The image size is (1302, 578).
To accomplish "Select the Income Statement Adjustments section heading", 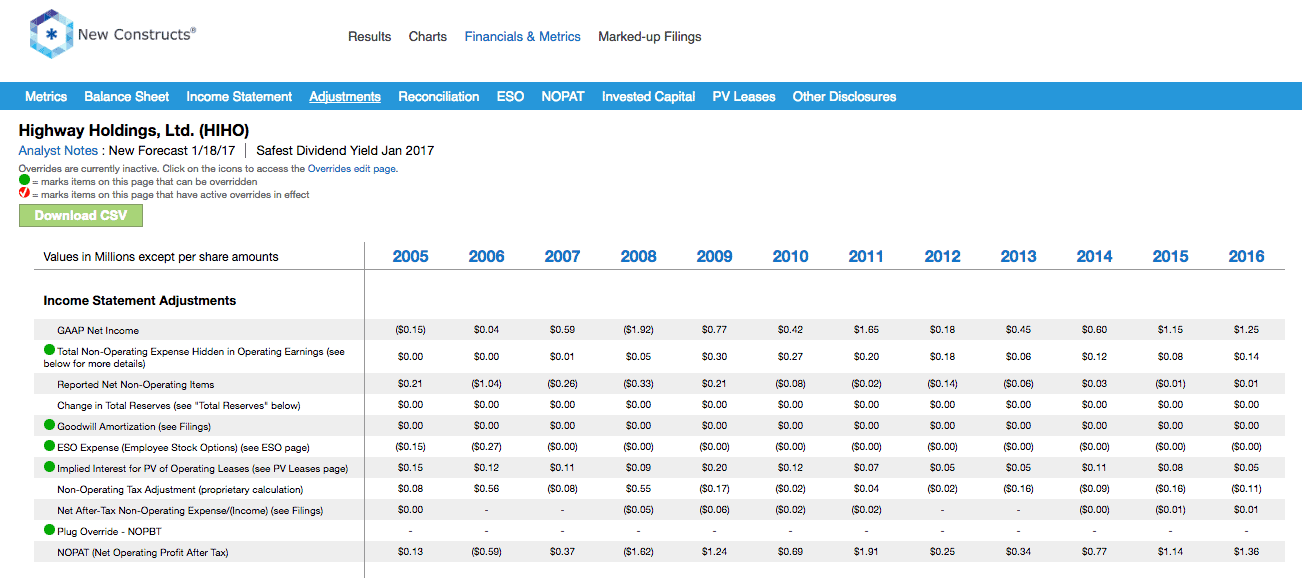I will point(140,301).
